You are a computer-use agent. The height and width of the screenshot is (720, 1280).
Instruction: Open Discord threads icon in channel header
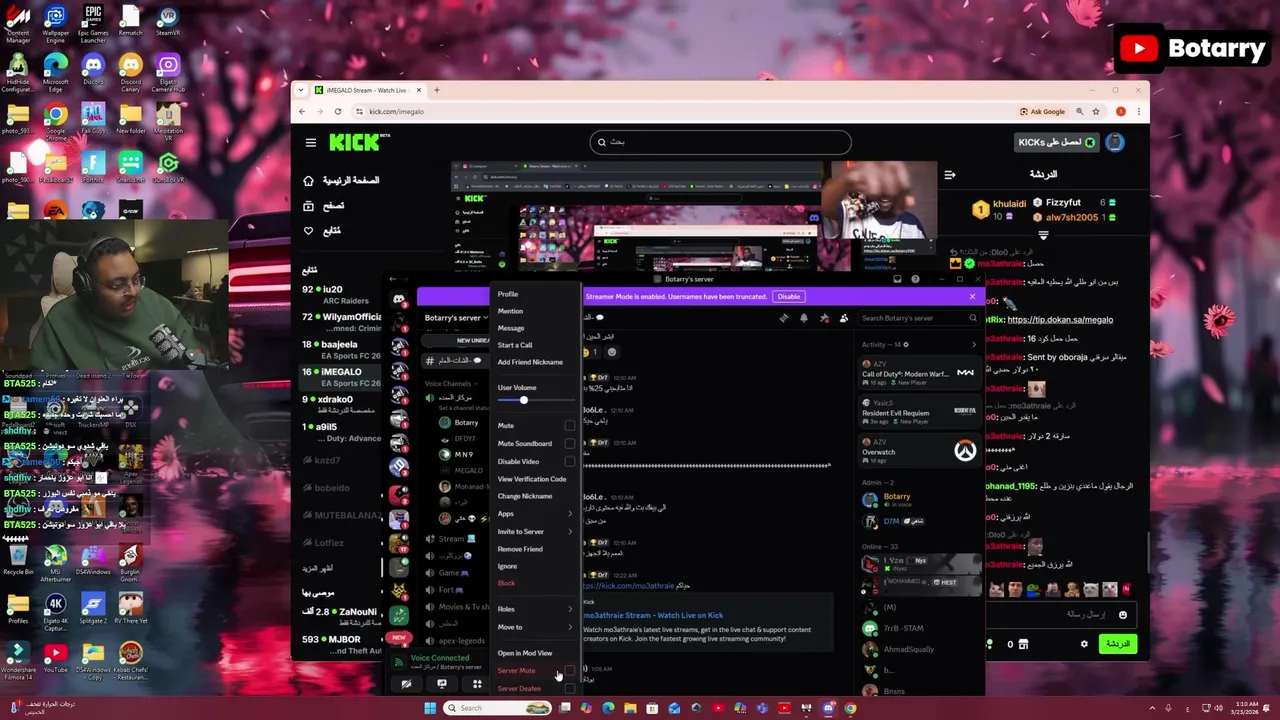784,318
